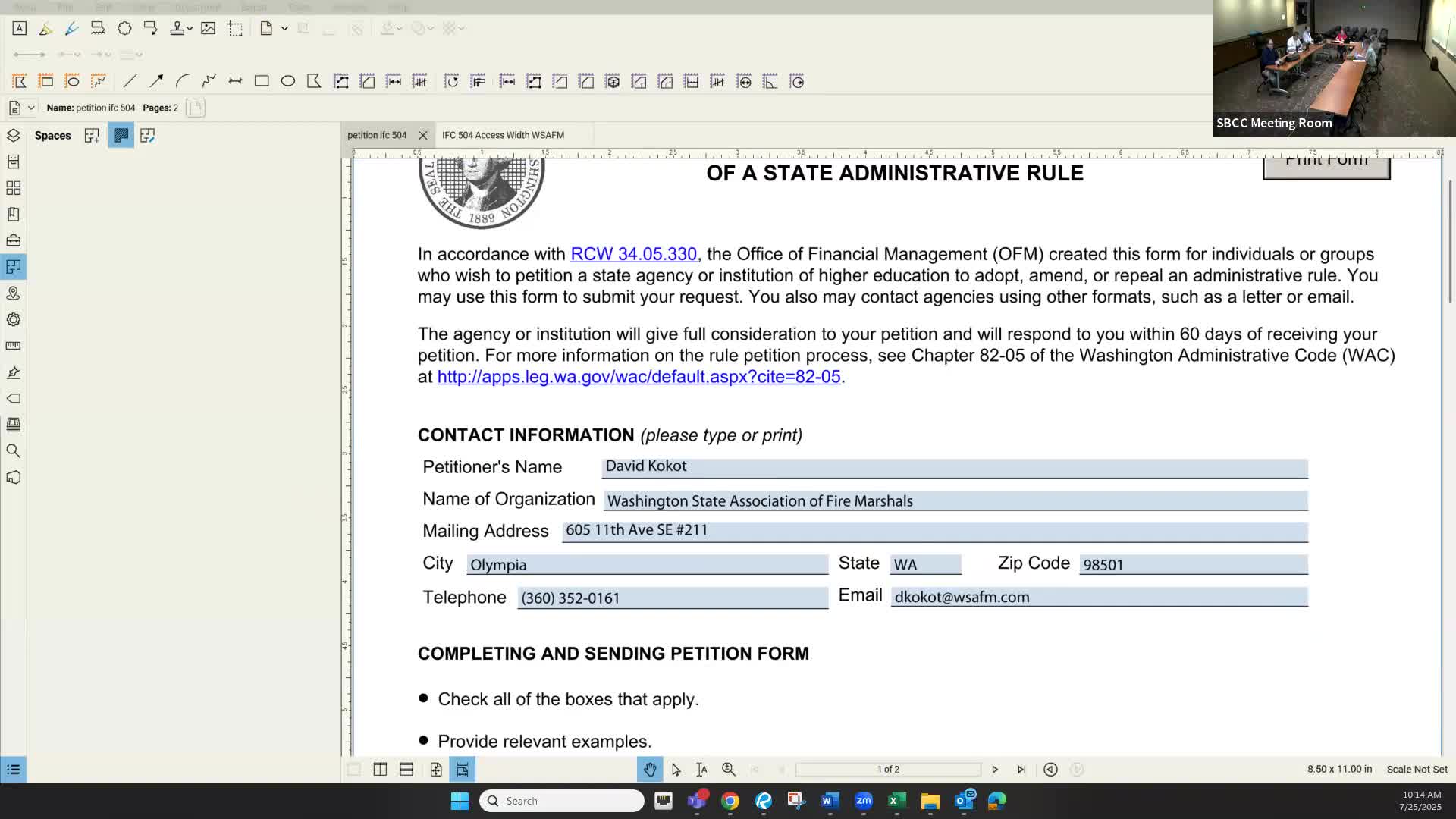Toggle split view vertical icon

[380, 770]
